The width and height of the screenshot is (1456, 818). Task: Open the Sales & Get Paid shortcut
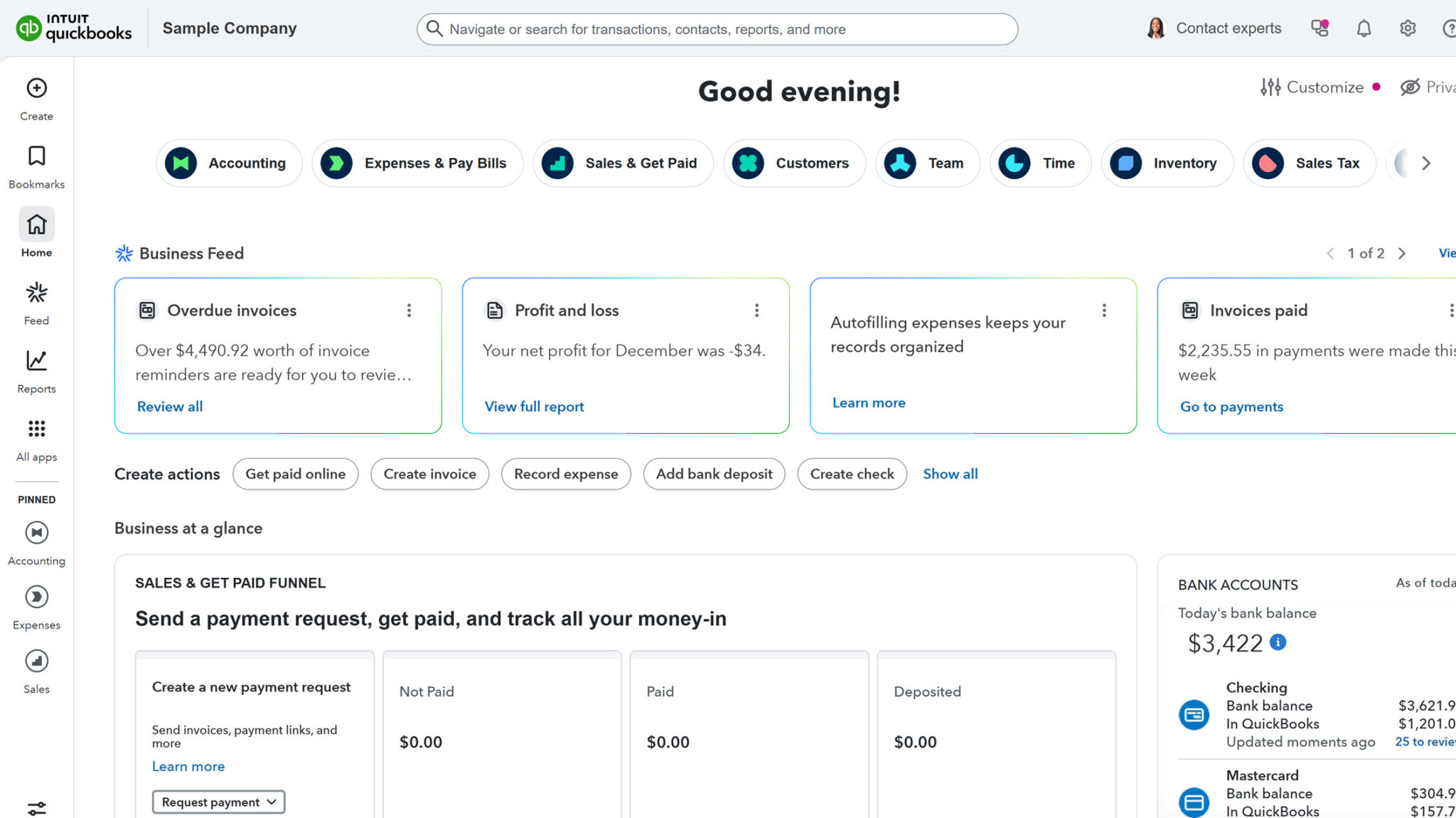point(622,163)
